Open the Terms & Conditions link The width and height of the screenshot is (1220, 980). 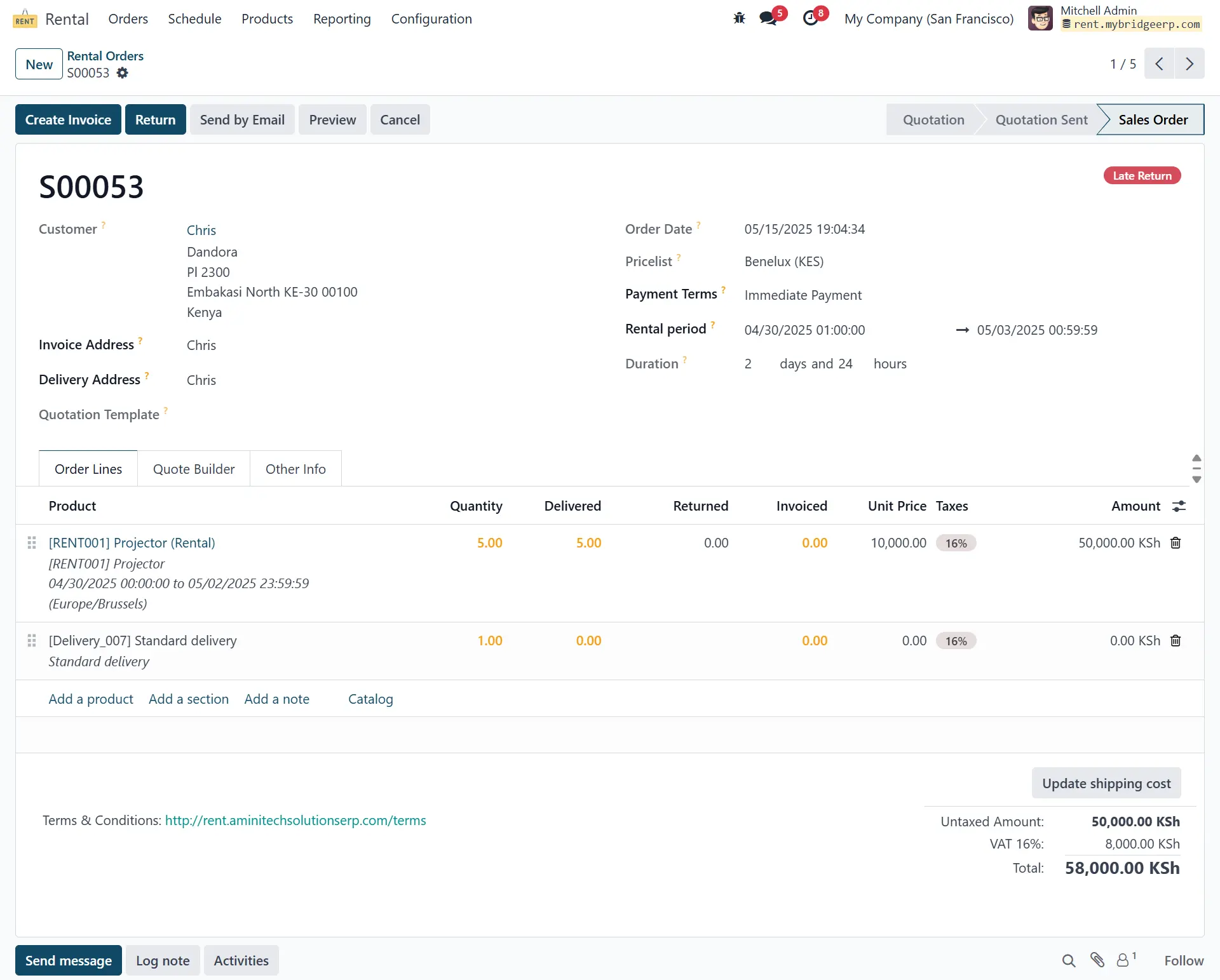(295, 820)
